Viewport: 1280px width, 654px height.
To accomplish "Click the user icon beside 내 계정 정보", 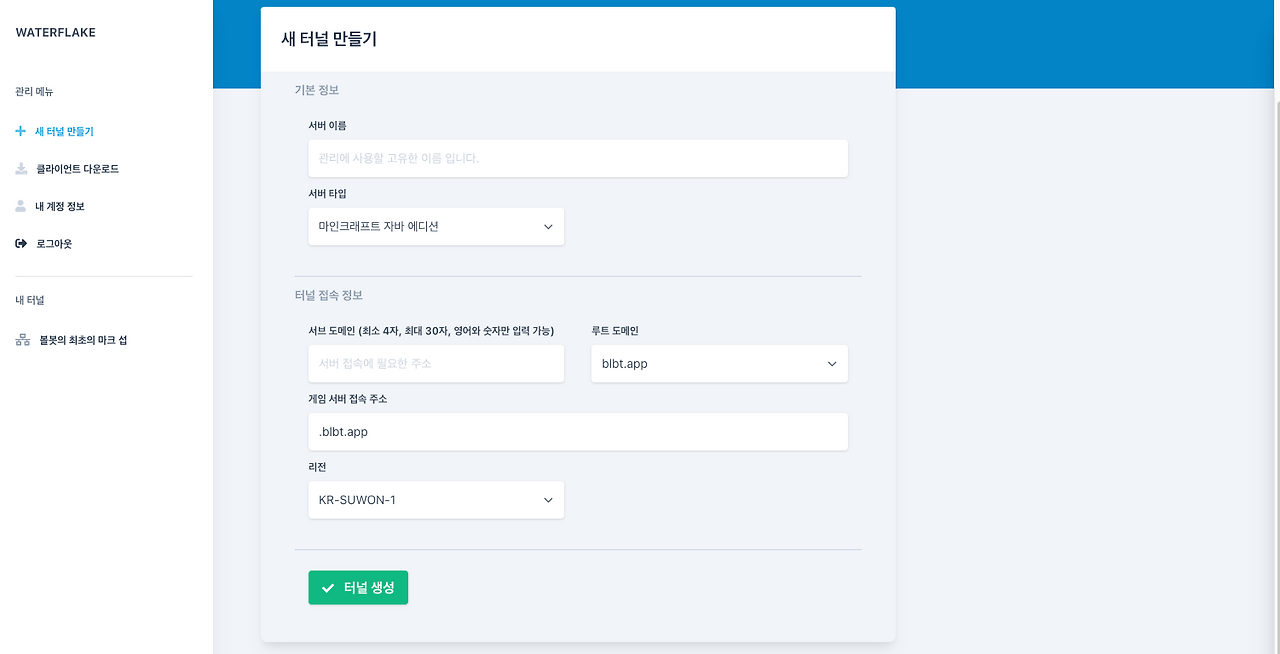I will pyautogui.click(x=21, y=206).
